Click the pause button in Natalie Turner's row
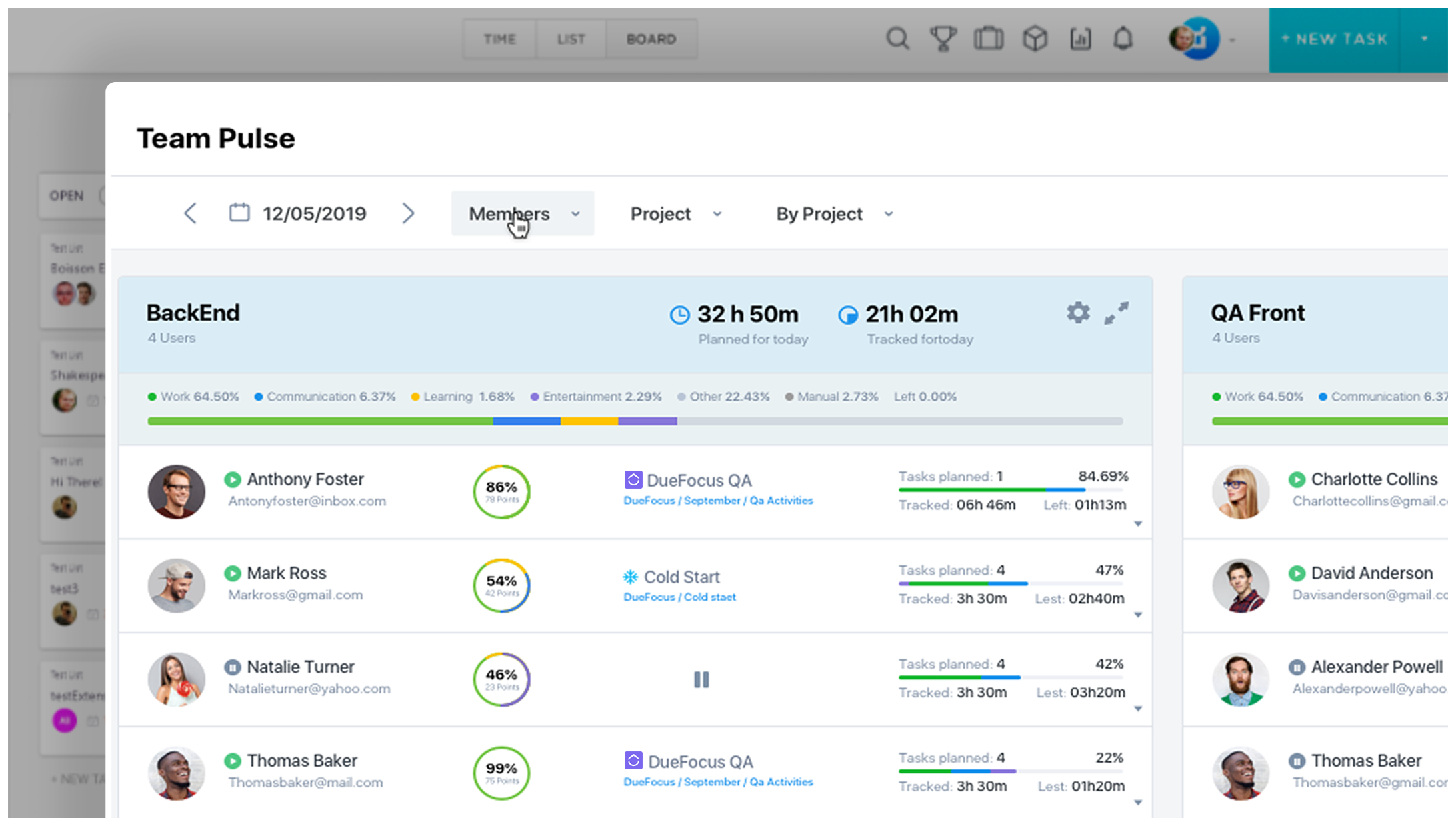This screenshot has height=826, width=1456. click(x=701, y=679)
